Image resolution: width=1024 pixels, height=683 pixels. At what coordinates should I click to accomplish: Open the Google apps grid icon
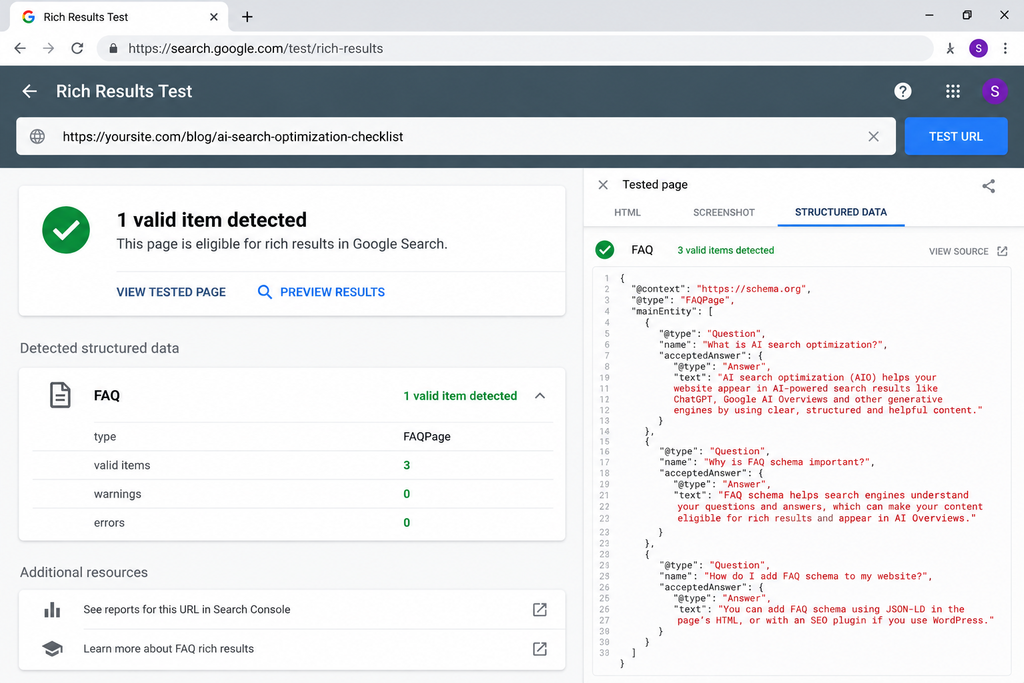[953, 91]
